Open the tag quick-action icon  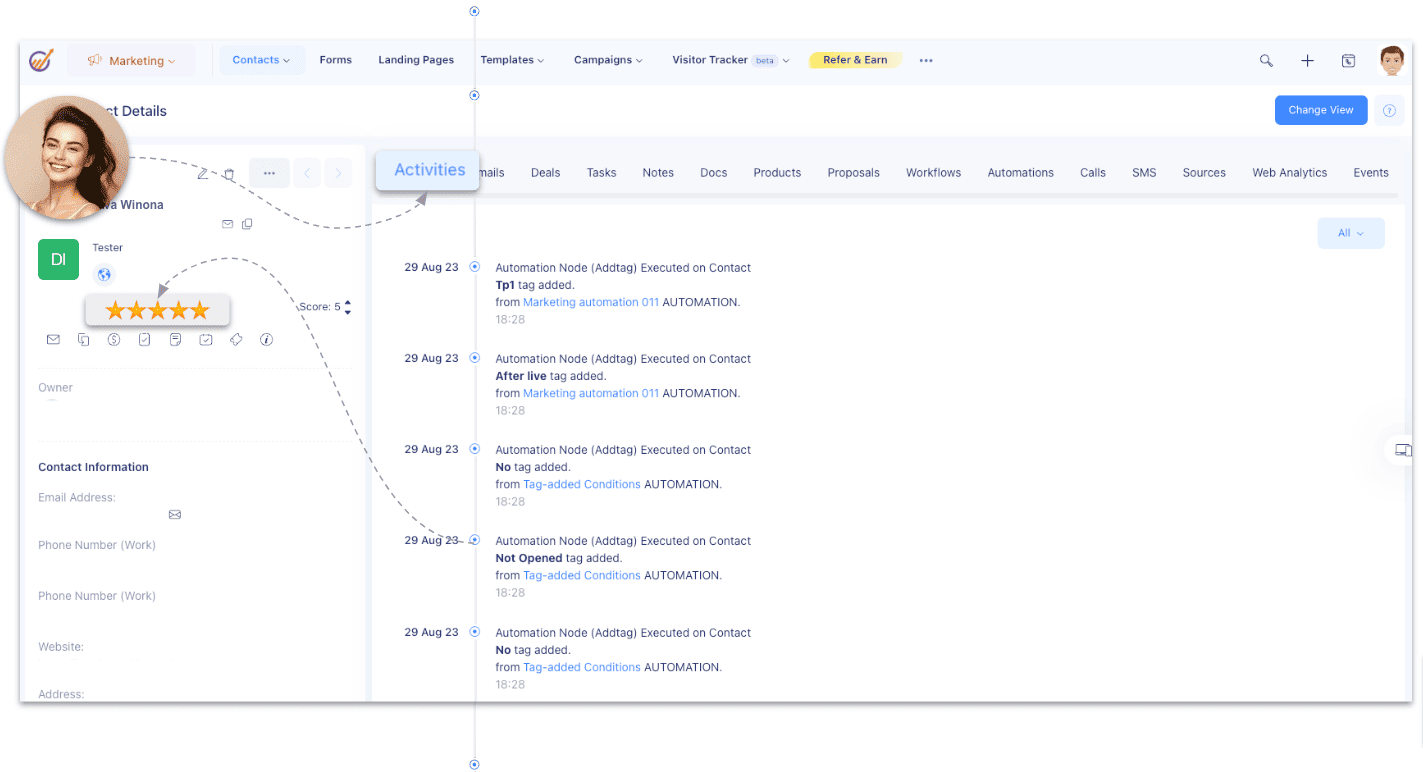236,339
